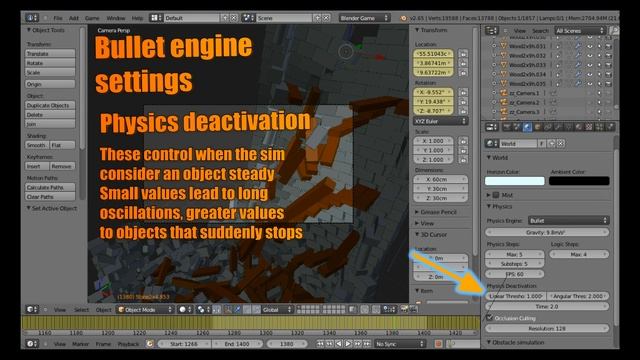Open the Game menu
The height and width of the screenshot is (360, 640).
(92, 18)
